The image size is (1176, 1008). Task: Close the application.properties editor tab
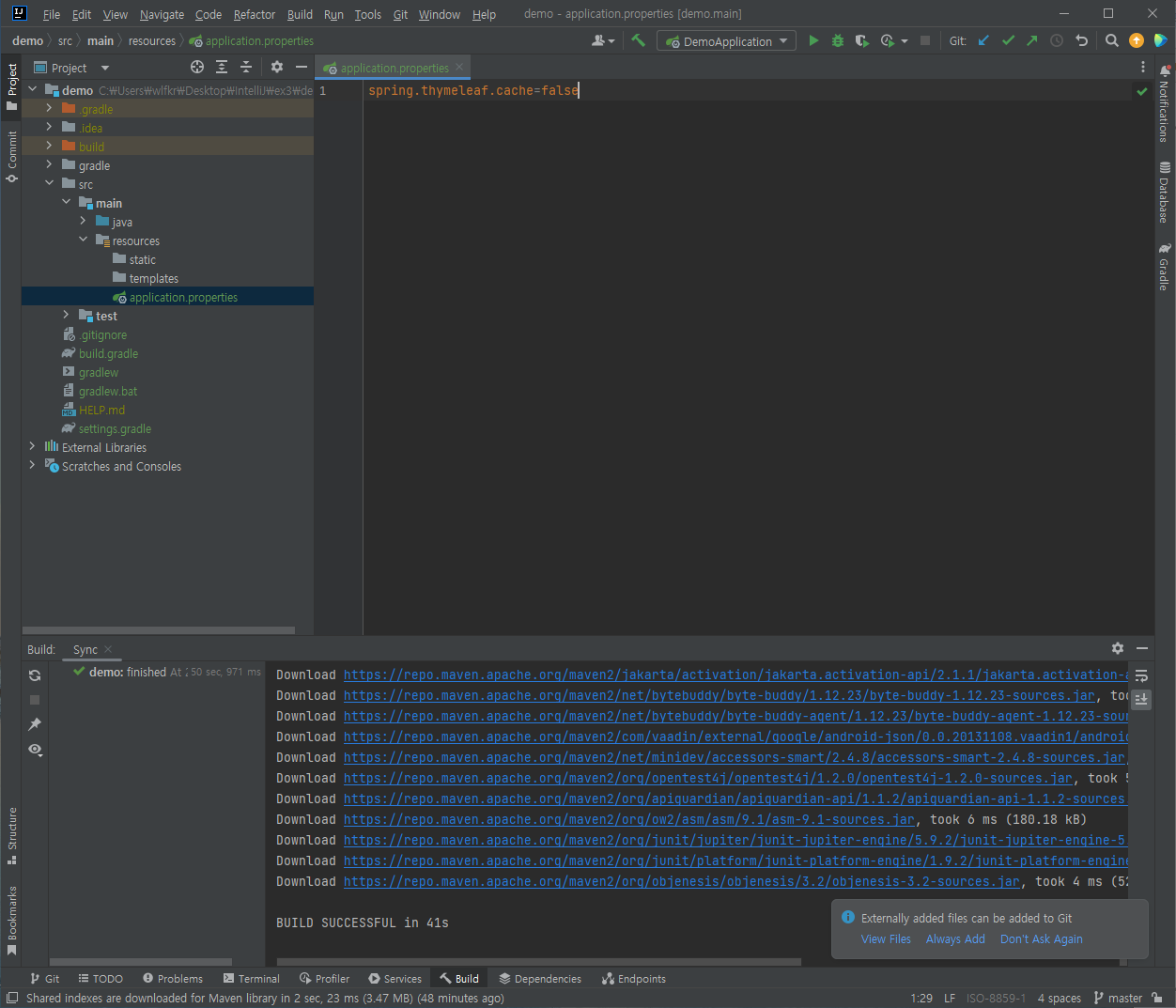tap(459, 67)
